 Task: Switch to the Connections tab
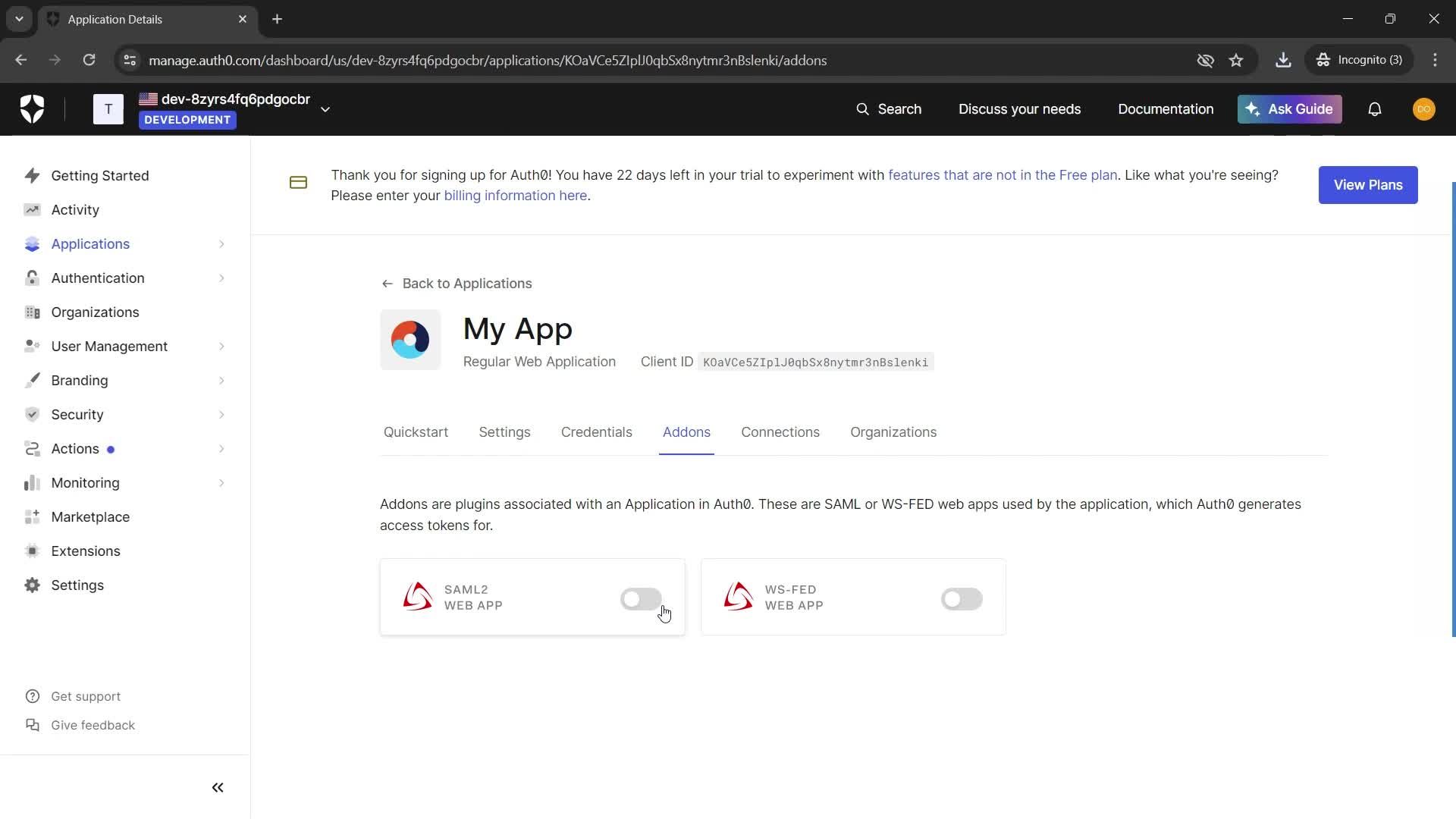pyautogui.click(x=780, y=432)
